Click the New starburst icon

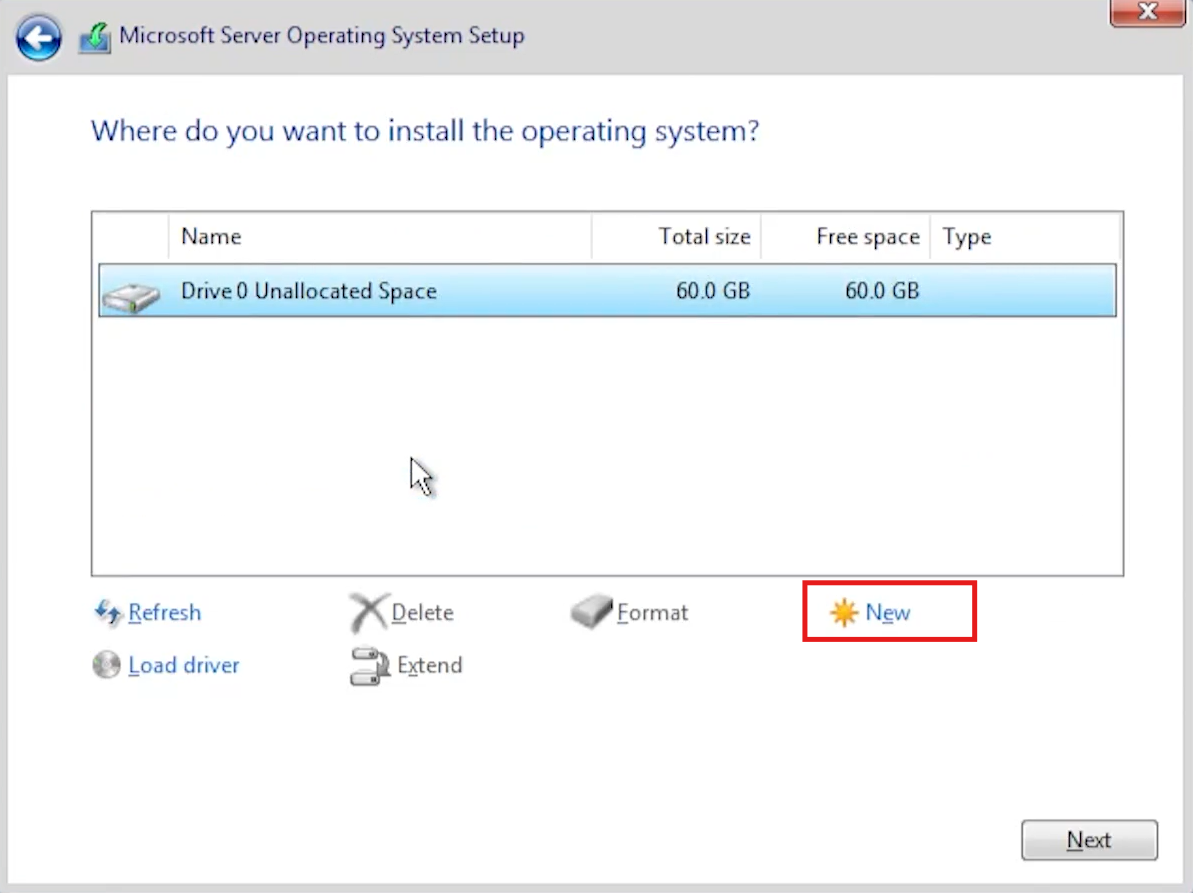[844, 612]
